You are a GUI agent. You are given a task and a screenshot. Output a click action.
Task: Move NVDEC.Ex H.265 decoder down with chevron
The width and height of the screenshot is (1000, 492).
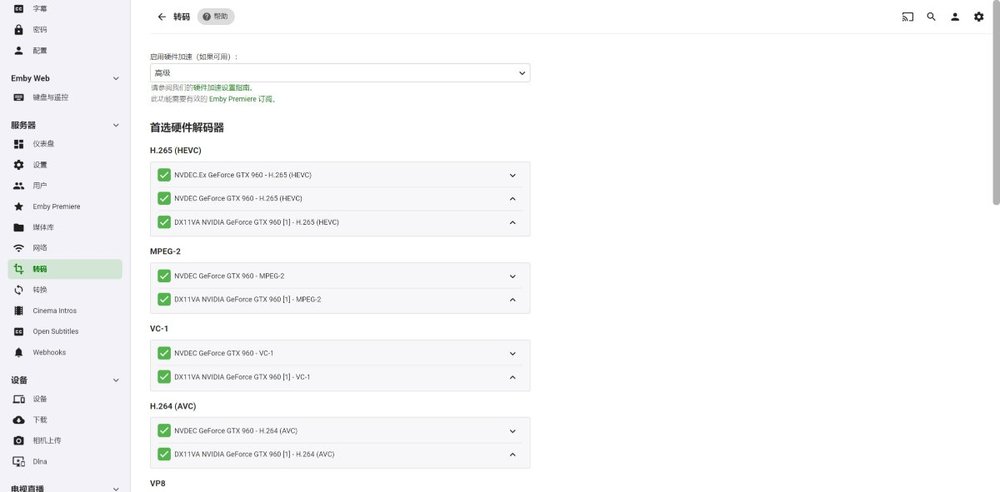(512, 175)
